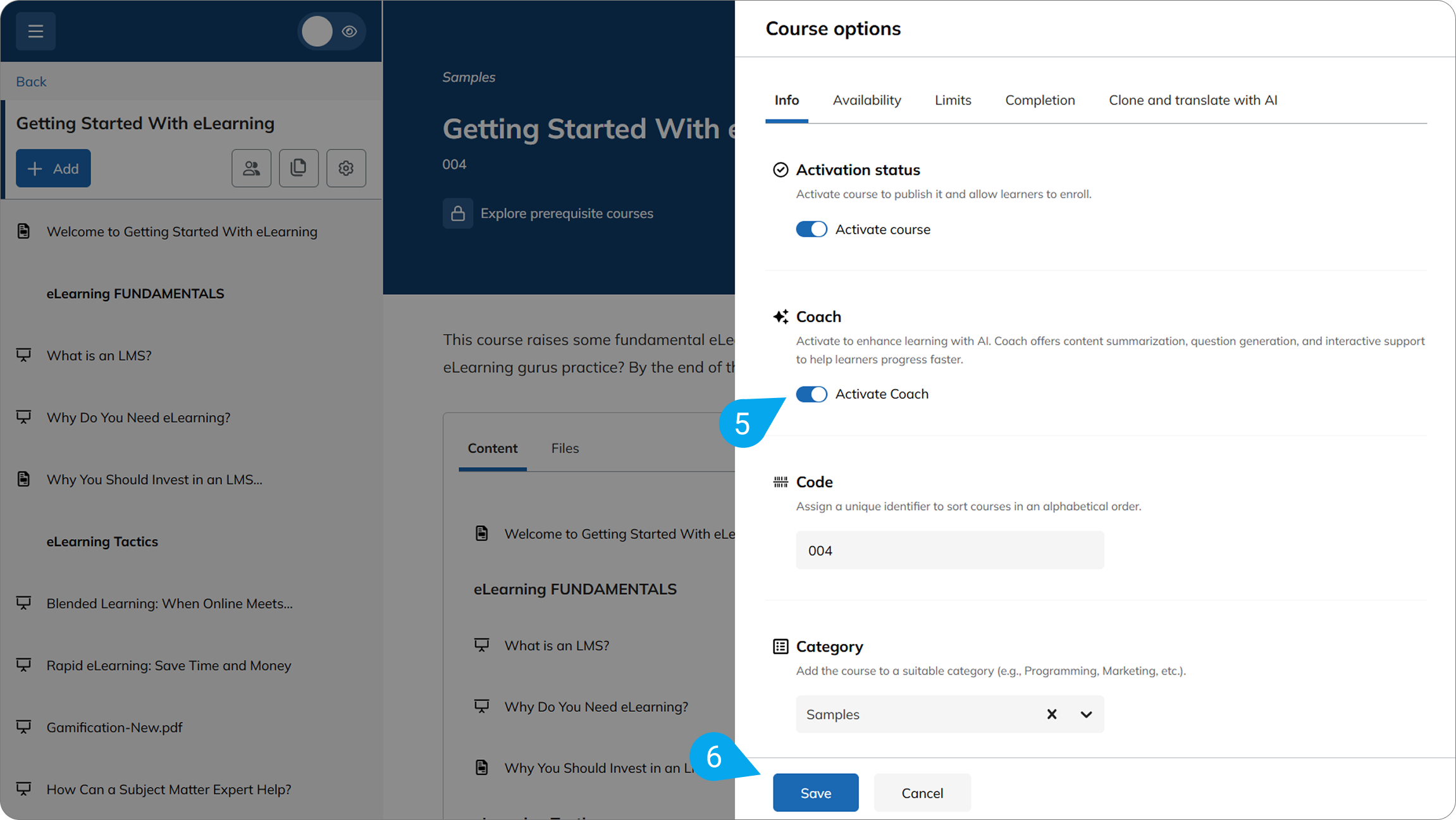Click the Coach sparkle icon
1456x820 pixels.
coord(780,316)
